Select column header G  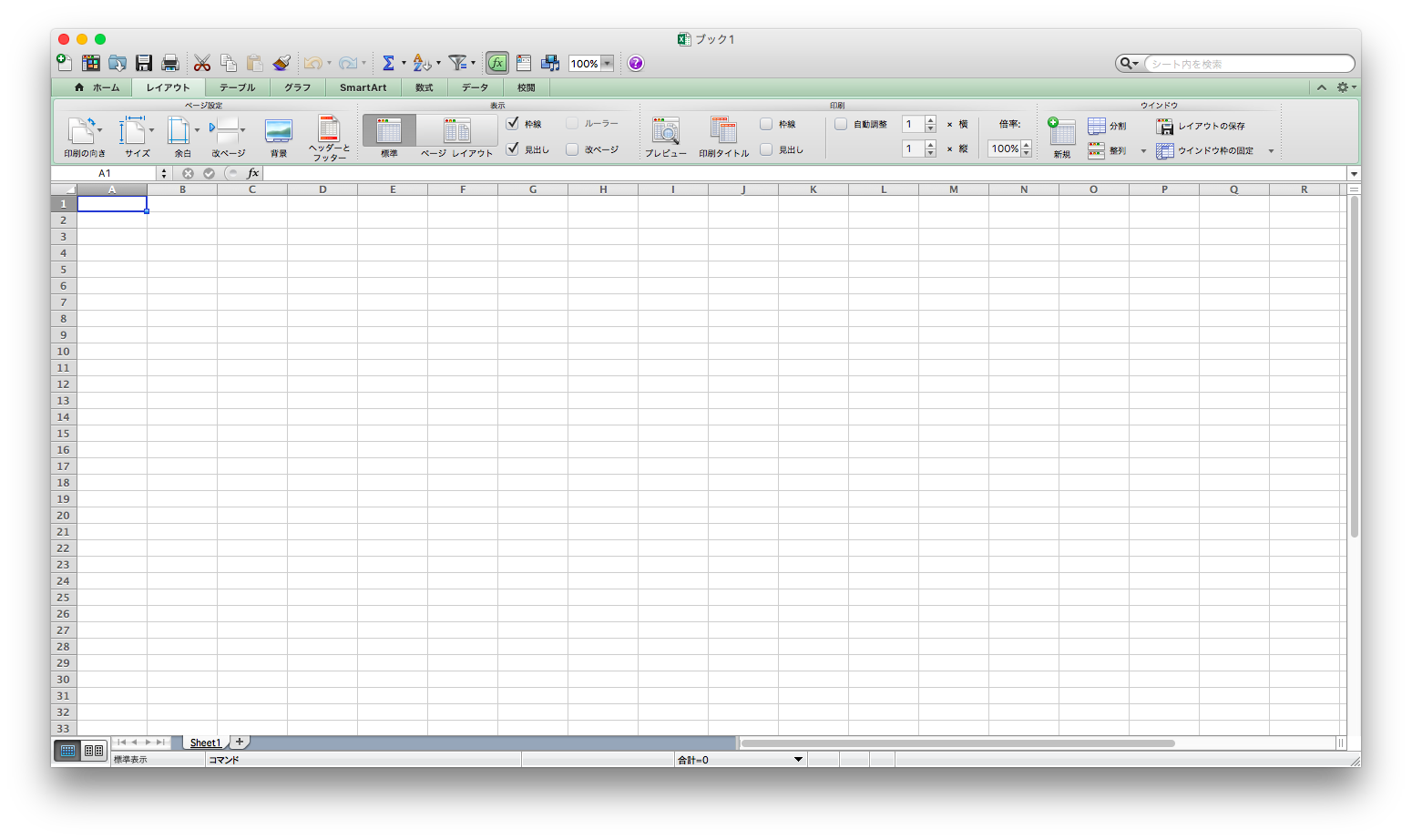533,190
